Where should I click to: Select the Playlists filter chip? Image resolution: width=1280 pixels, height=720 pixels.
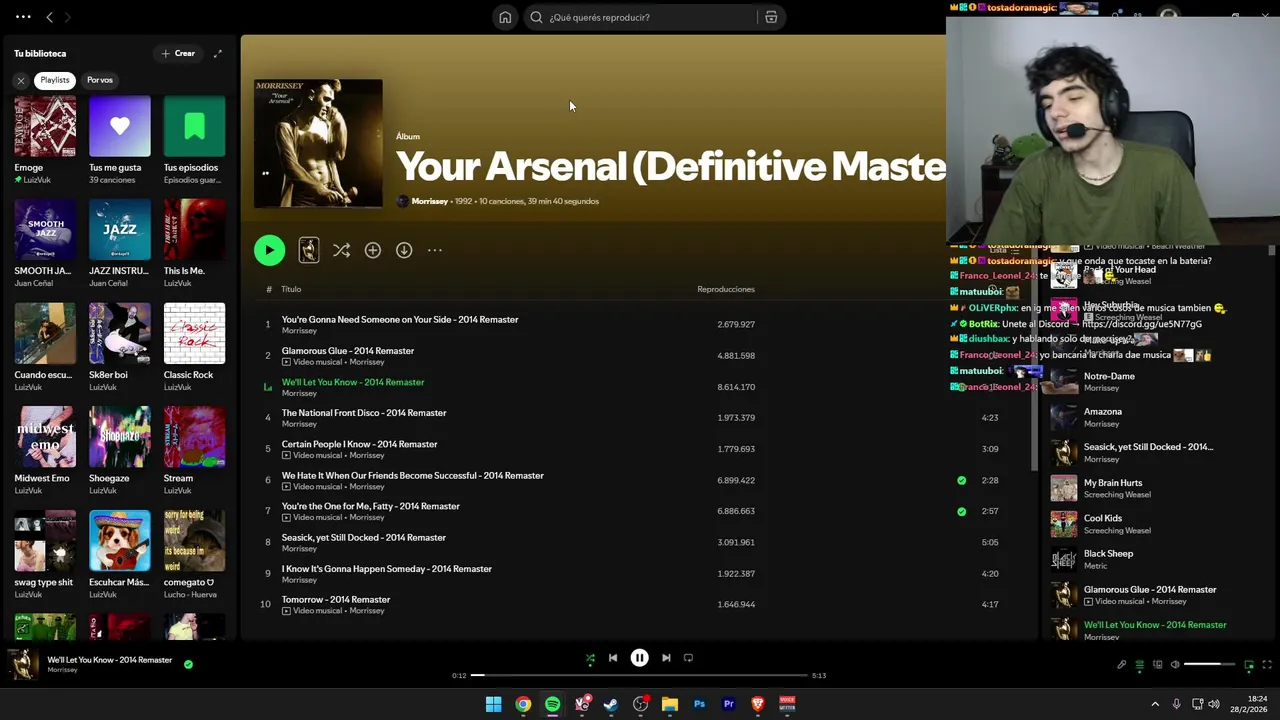click(x=55, y=80)
